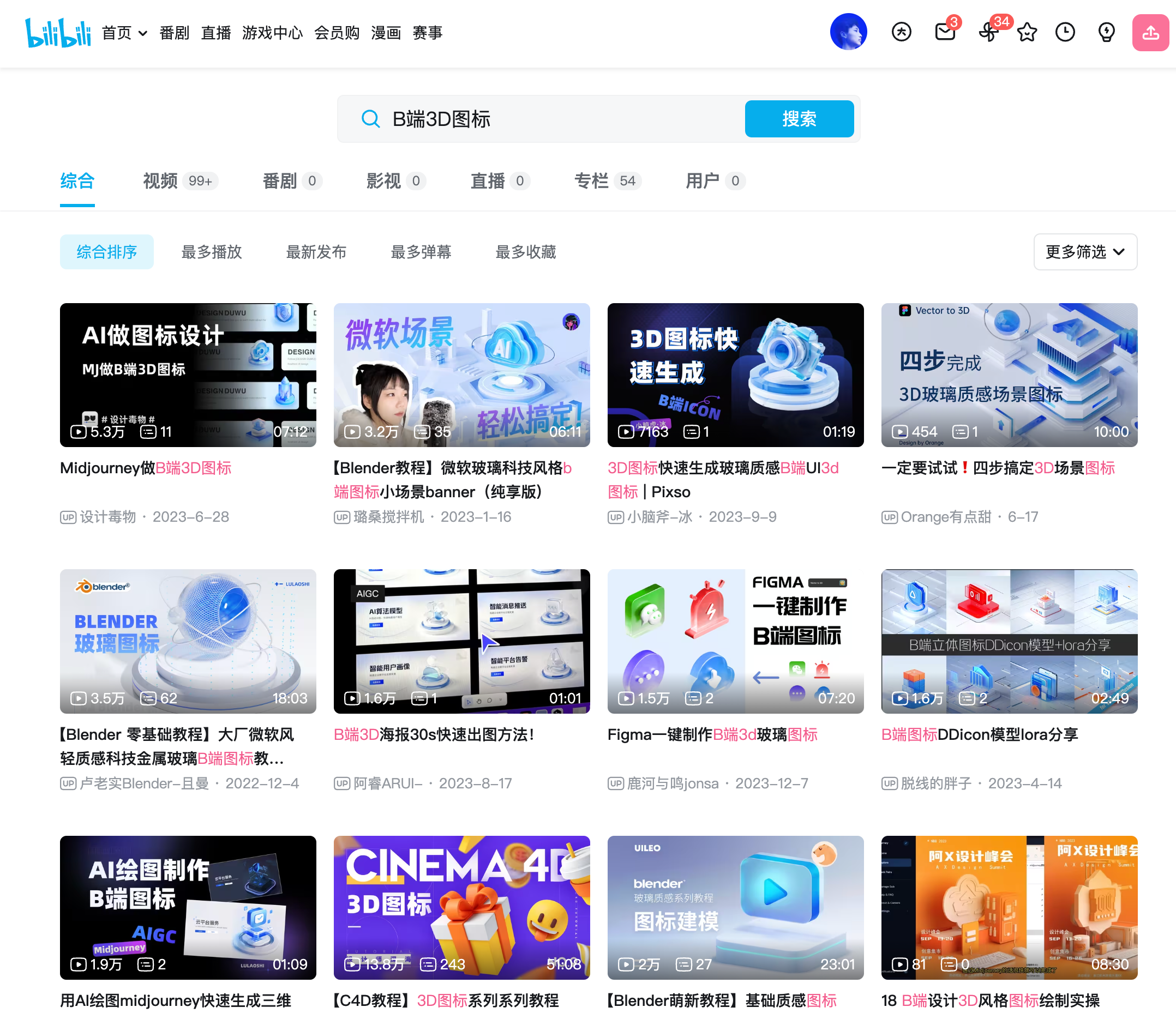Visit uploader 璐桑搅拌机
This screenshot has width=1176, height=1013.
[389, 517]
